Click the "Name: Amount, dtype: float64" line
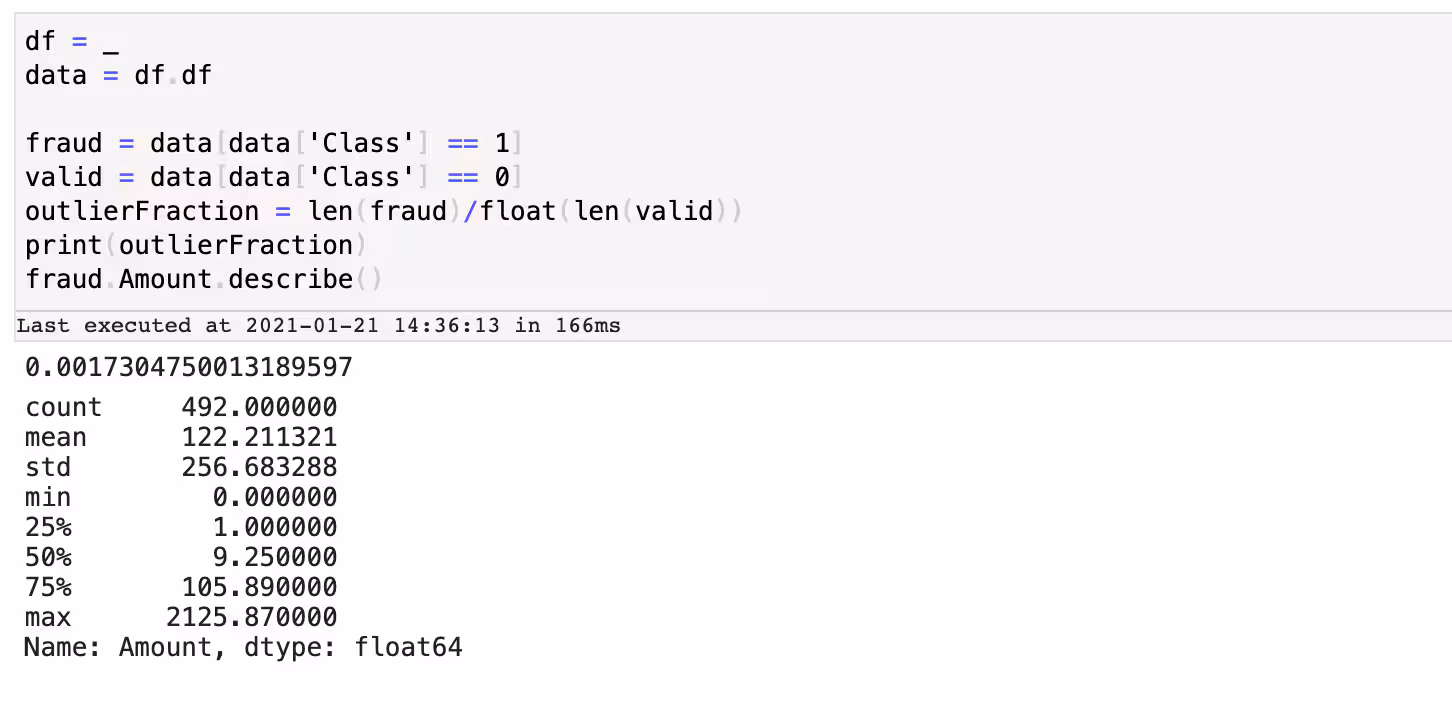This screenshot has height=702, width=1452. [x=243, y=647]
